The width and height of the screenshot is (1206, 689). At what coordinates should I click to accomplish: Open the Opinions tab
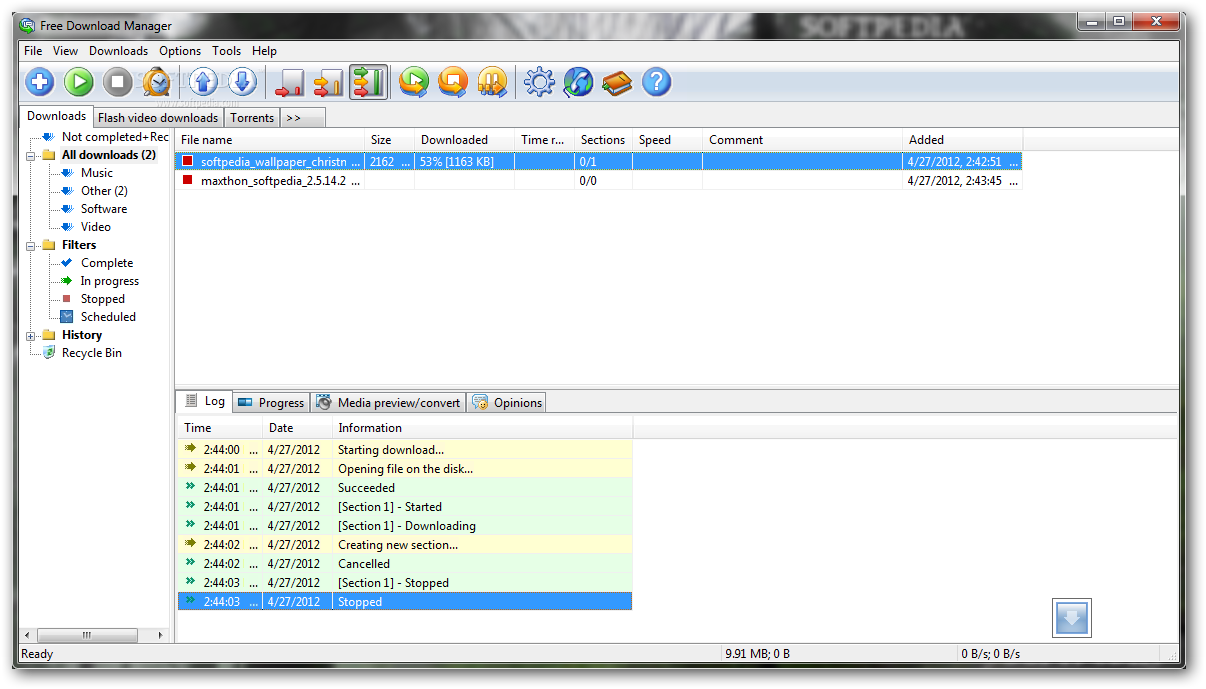[507, 403]
